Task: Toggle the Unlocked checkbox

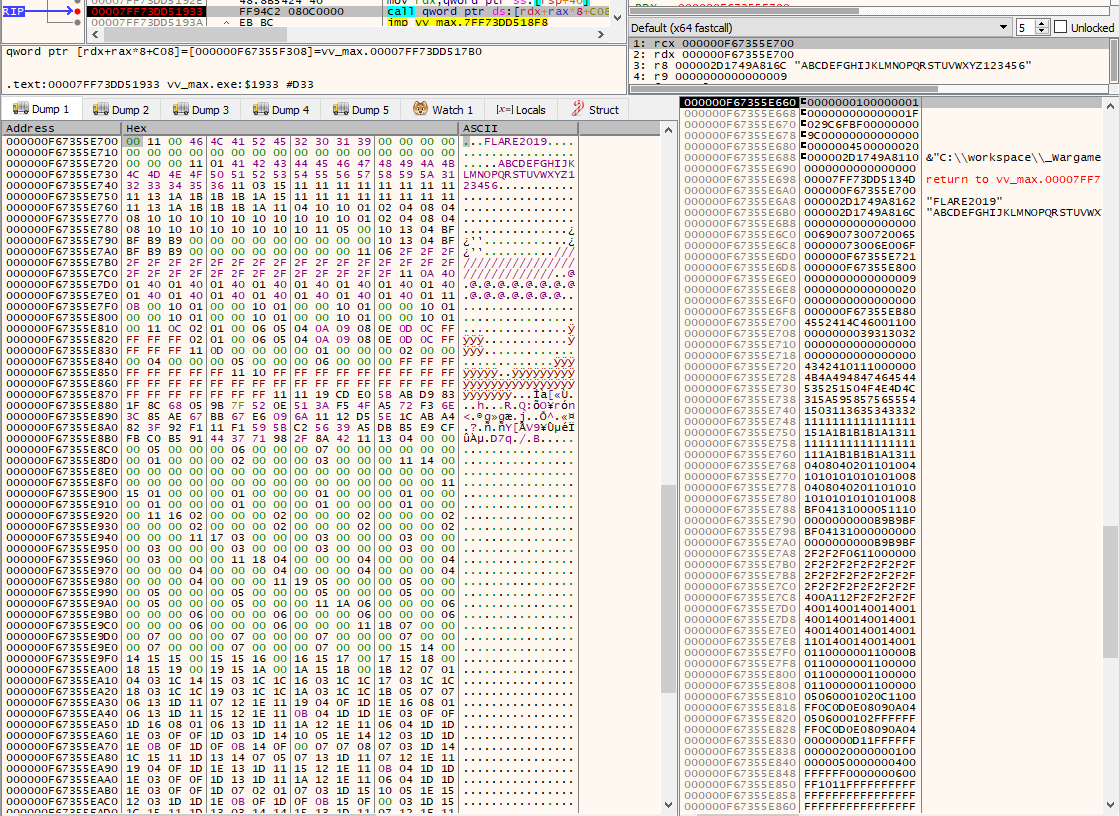Action: [1060, 27]
